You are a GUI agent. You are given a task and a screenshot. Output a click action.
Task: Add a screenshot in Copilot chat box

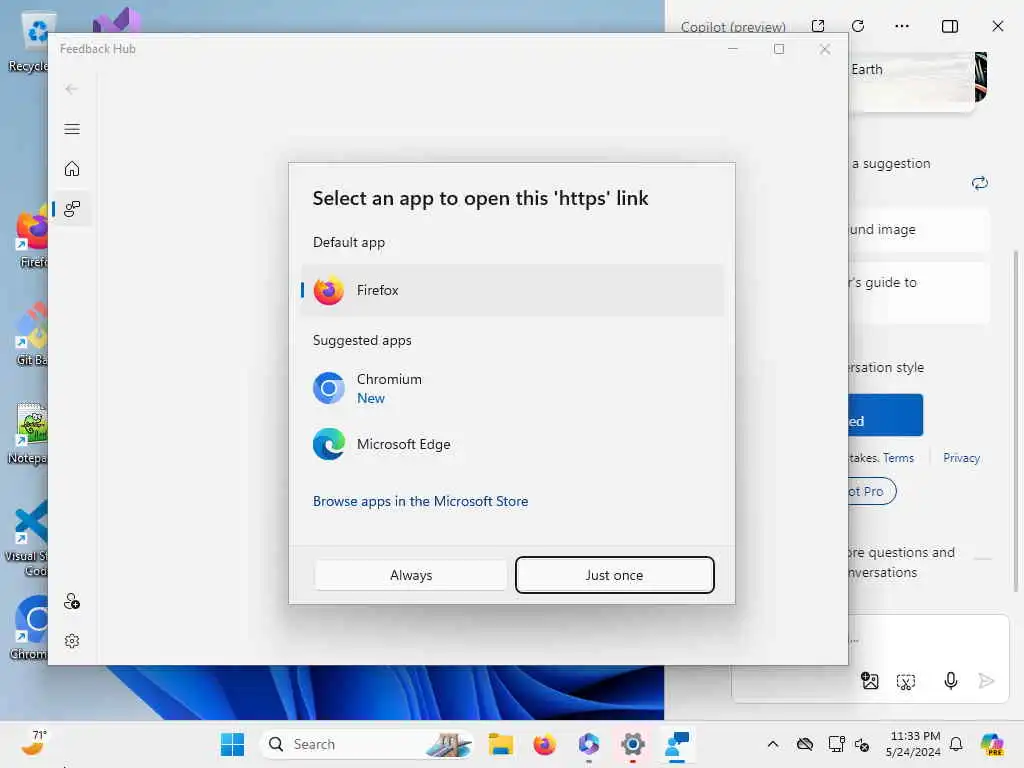pyautogui.click(x=906, y=682)
